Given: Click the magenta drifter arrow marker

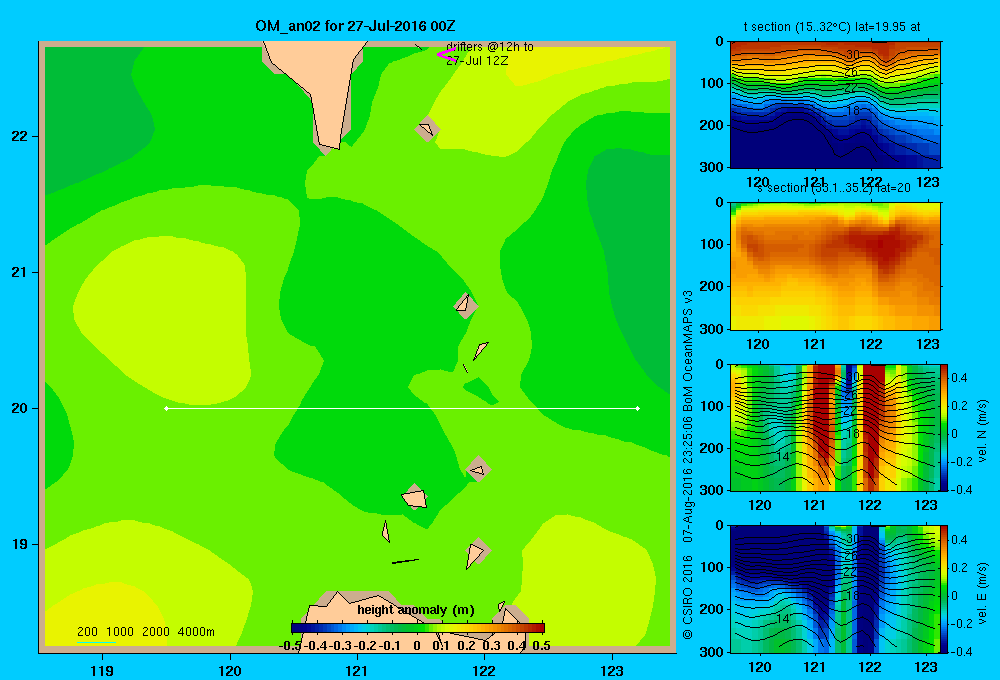Looking at the screenshot, I should pos(446,55).
